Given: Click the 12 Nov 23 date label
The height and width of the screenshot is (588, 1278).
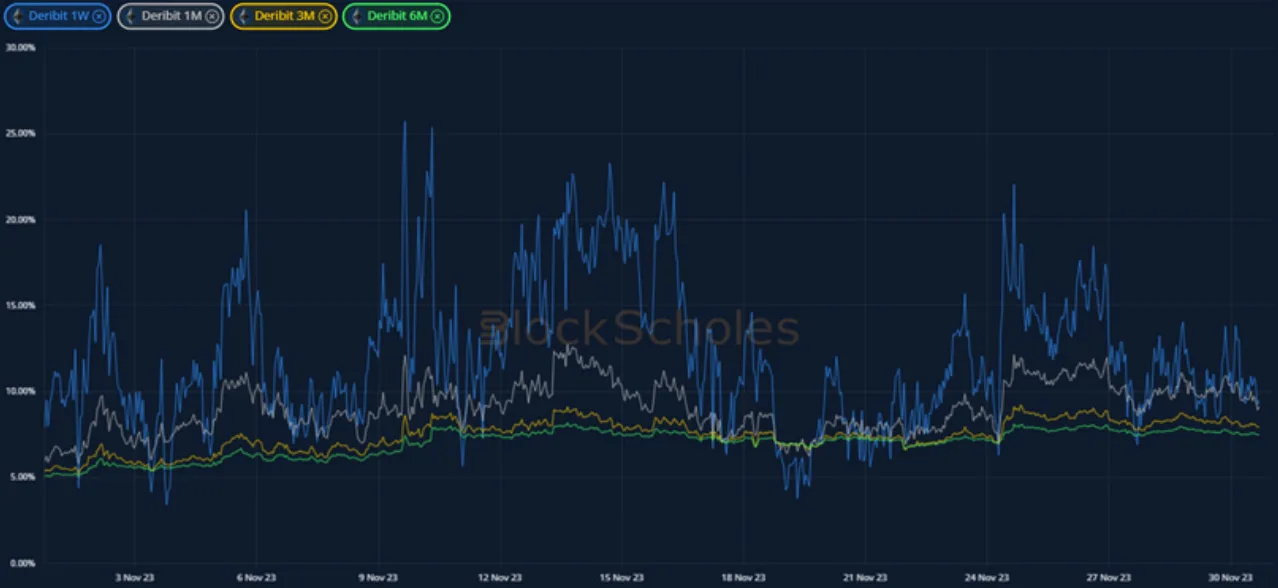Looking at the screenshot, I should point(500,577).
